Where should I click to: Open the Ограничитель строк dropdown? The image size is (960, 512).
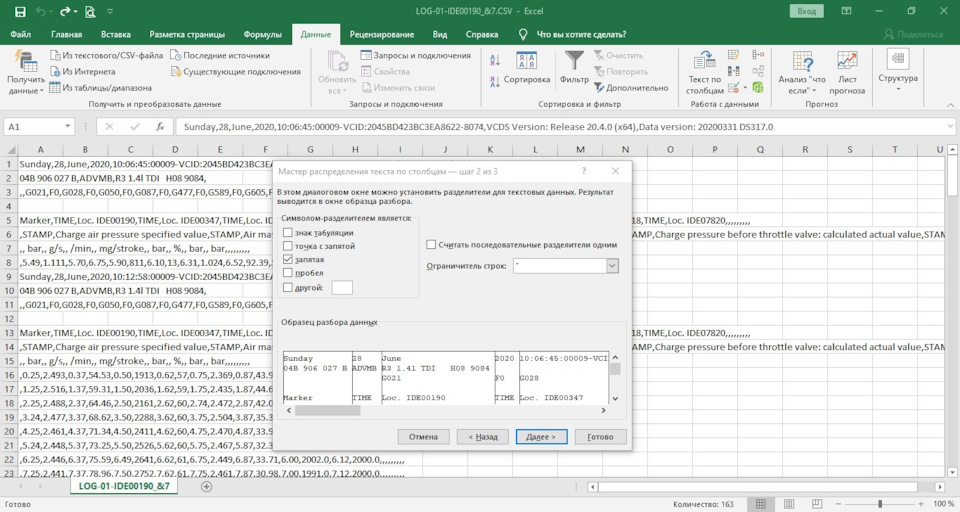(x=612, y=266)
